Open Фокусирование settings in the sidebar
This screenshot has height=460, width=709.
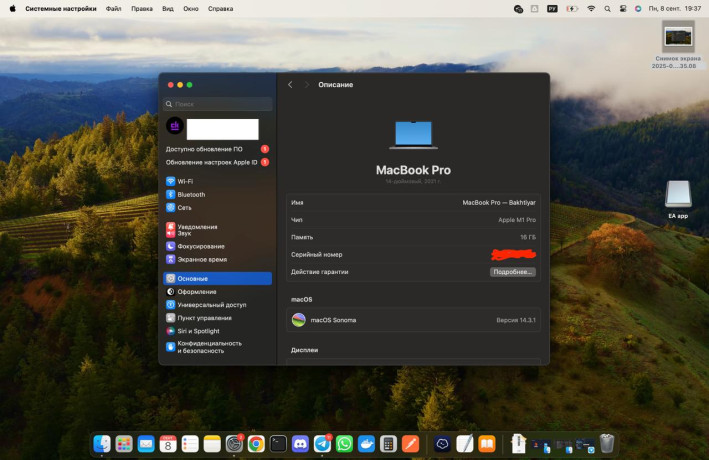[218, 247]
